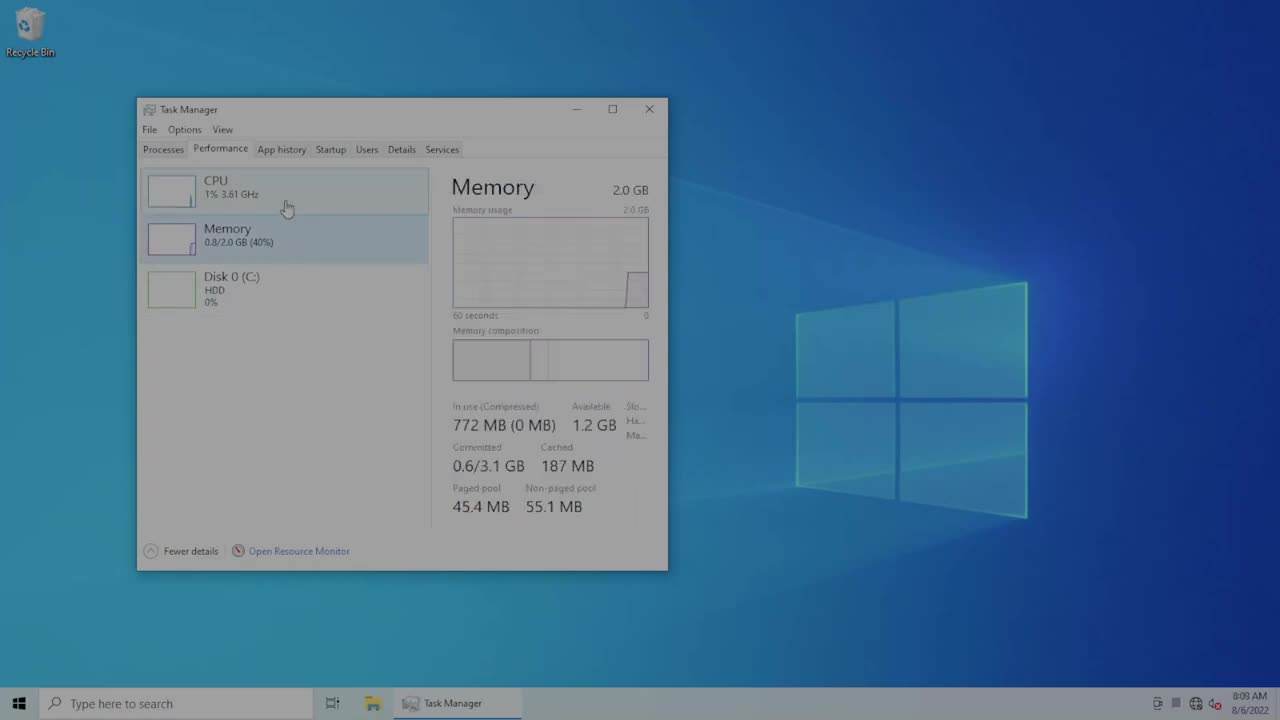Select the Disk 0 (C:) graph thumbnail
1280x720 pixels.
[172, 289]
